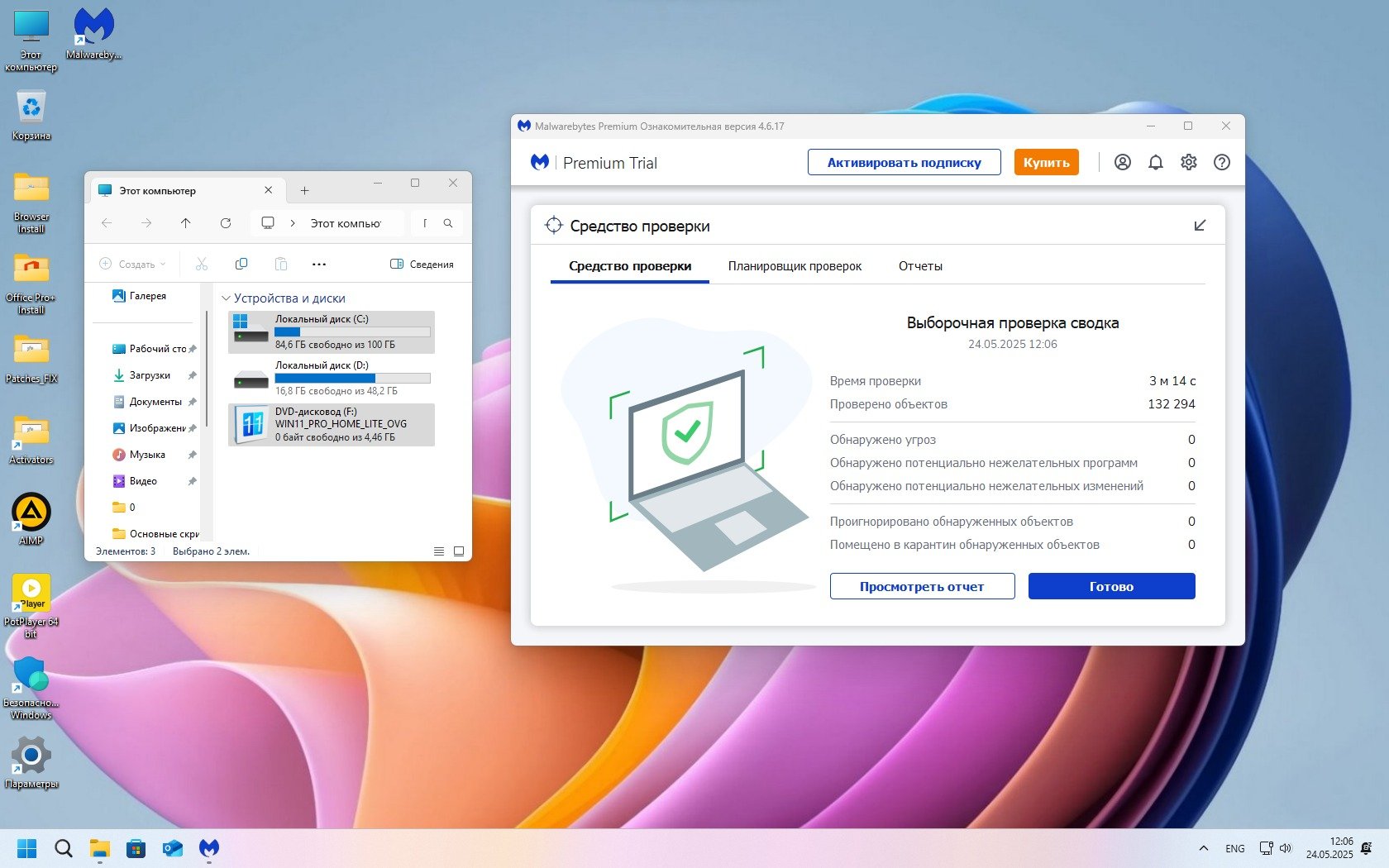Click the ENG language indicator in tray
Screen dimensions: 1389x868
[1235, 848]
